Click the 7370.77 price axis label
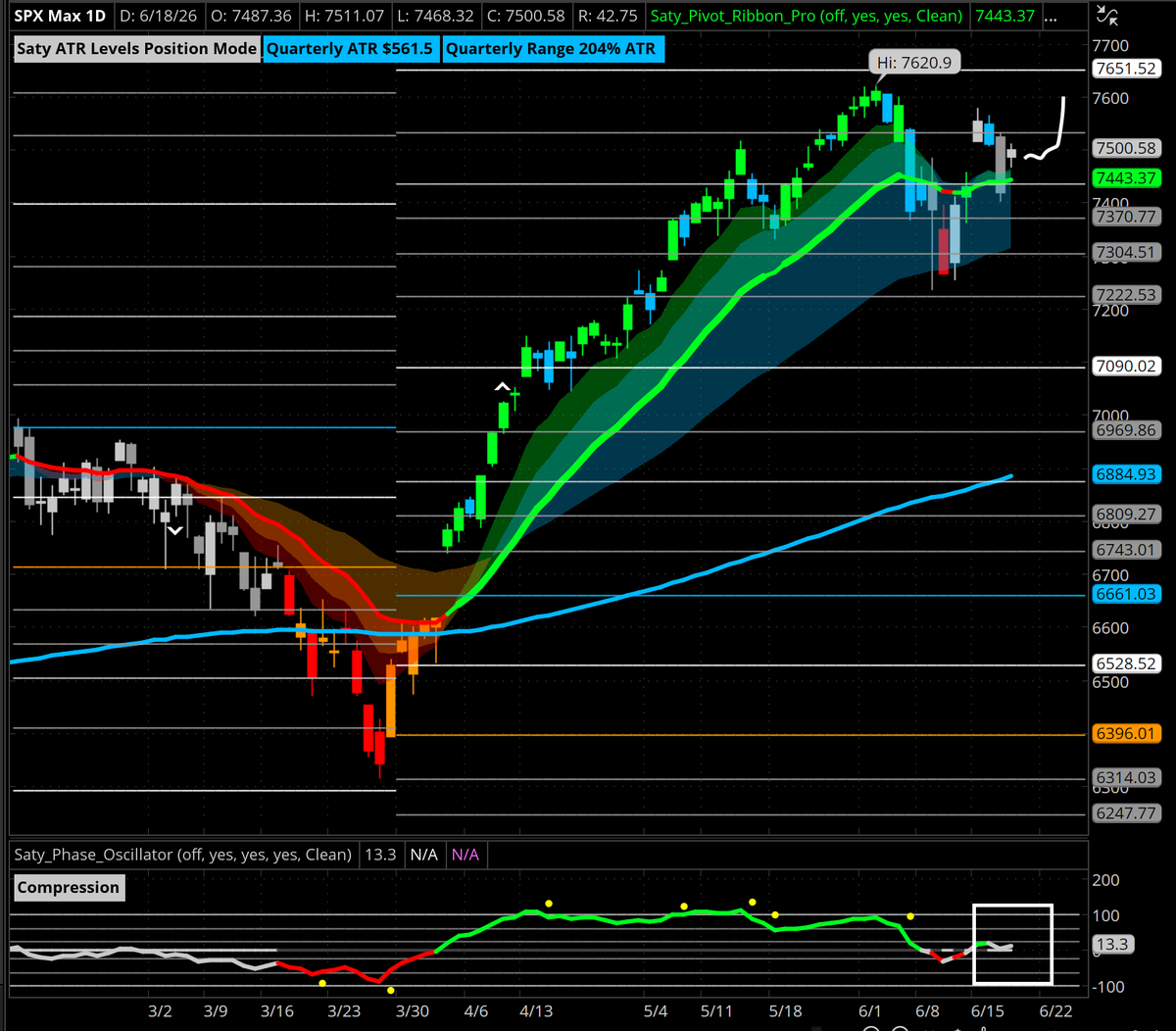The image size is (1176, 1031). click(1126, 217)
